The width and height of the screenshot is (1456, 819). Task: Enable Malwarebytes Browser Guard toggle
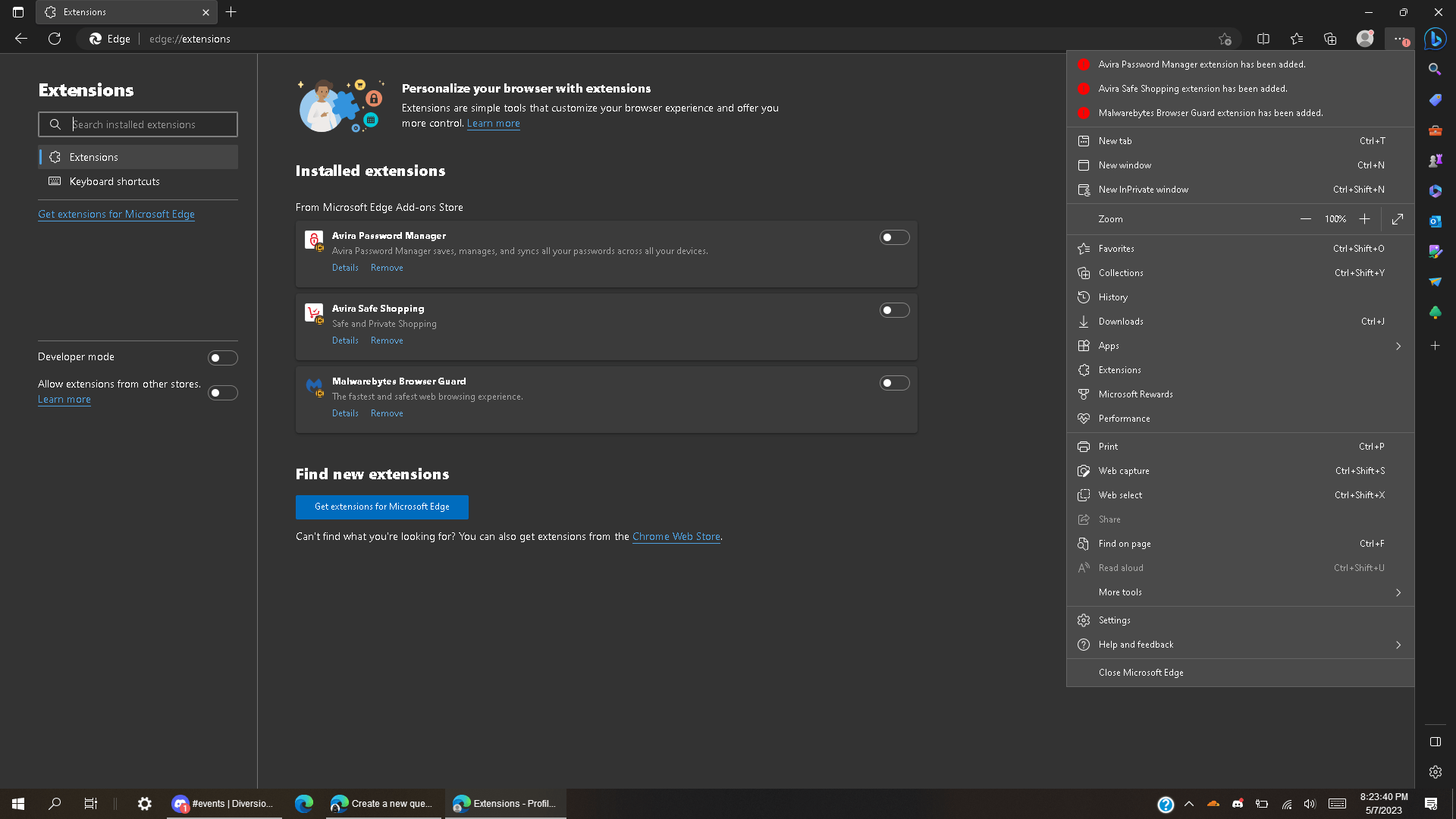pyautogui.click(x=894, y=383)
